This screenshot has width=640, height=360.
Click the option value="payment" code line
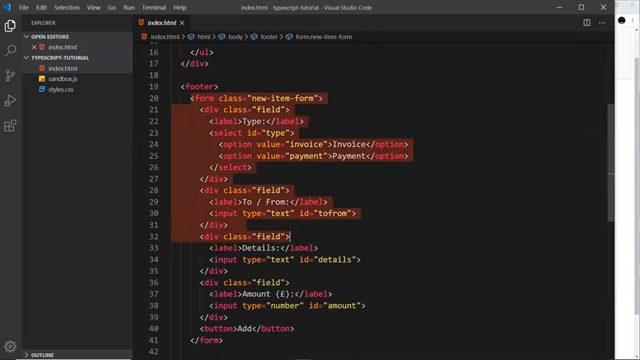tap(313, 156)
